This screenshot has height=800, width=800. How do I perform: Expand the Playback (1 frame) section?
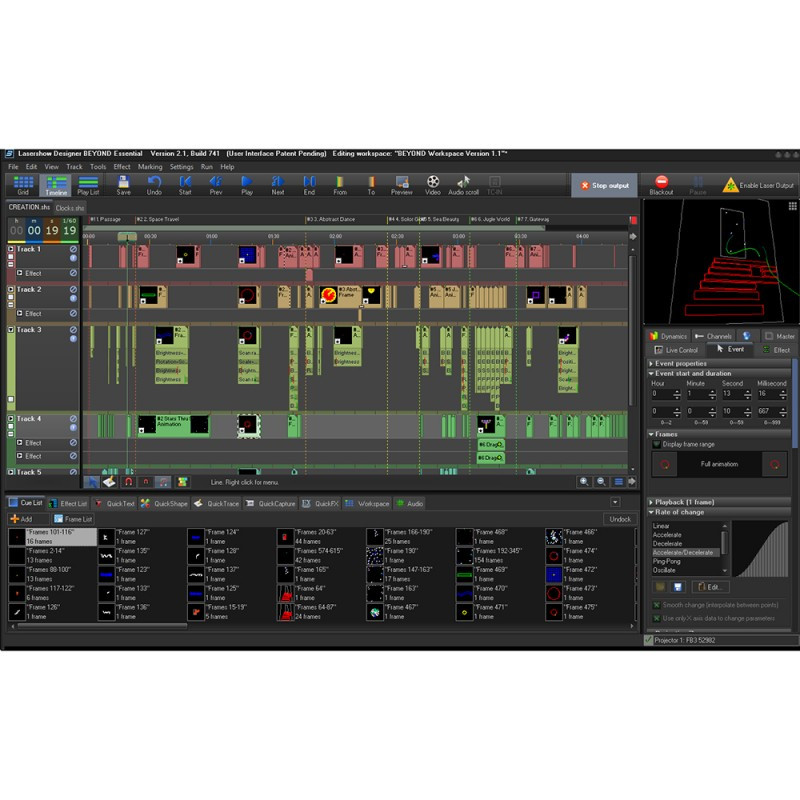651,501
